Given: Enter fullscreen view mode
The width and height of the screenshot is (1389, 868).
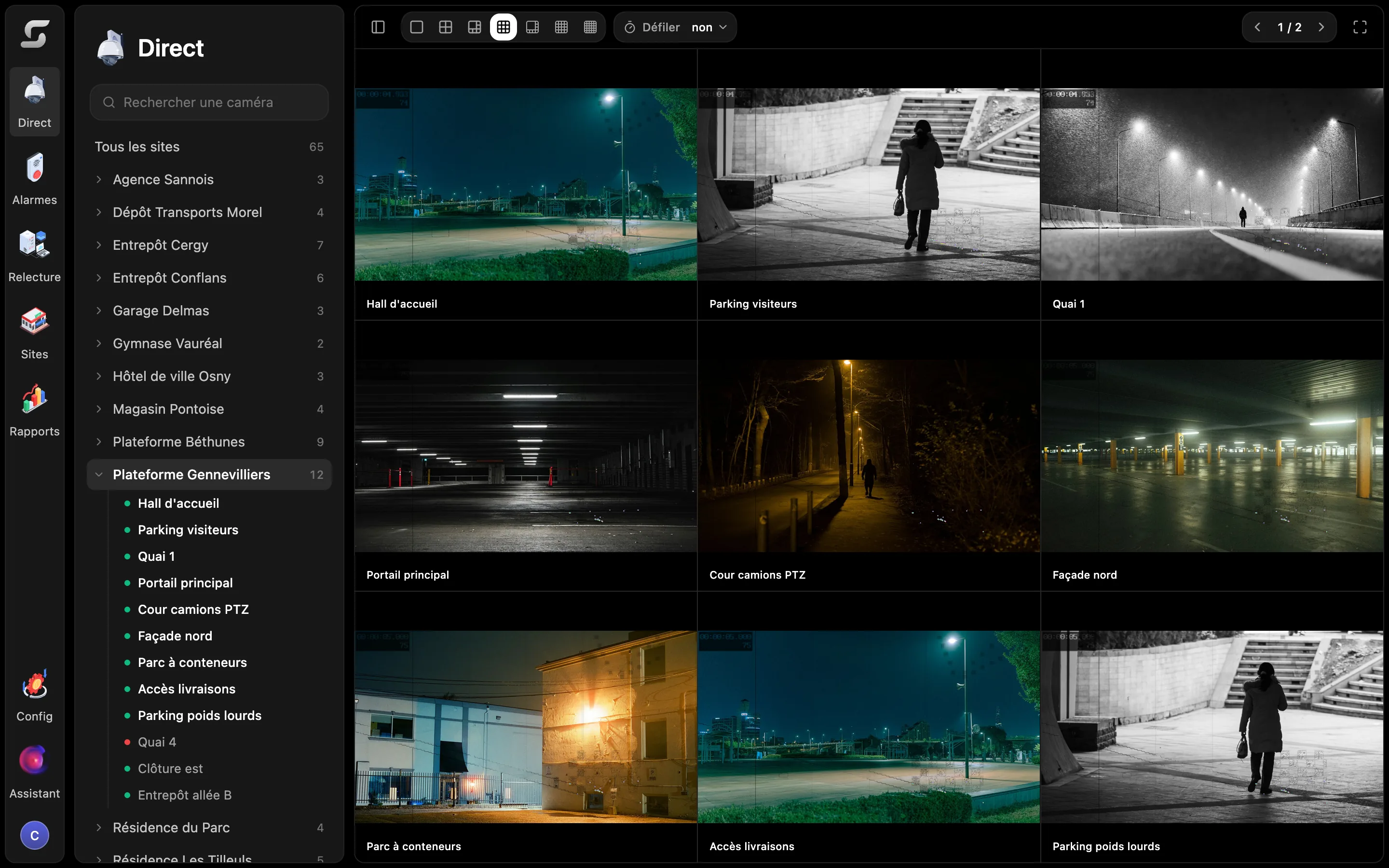Looking at the screenshot, I should coord(1360,27).
